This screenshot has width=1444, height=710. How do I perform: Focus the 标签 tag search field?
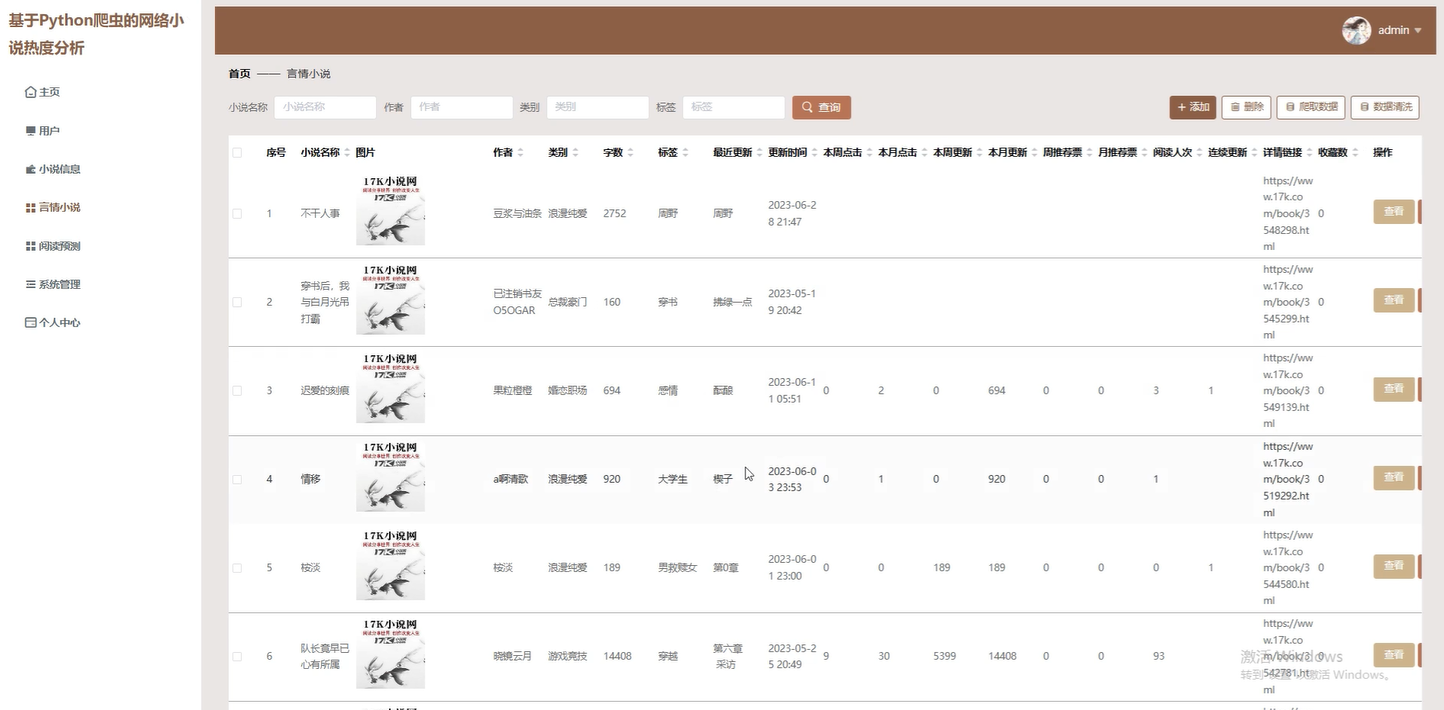point(733,107)
